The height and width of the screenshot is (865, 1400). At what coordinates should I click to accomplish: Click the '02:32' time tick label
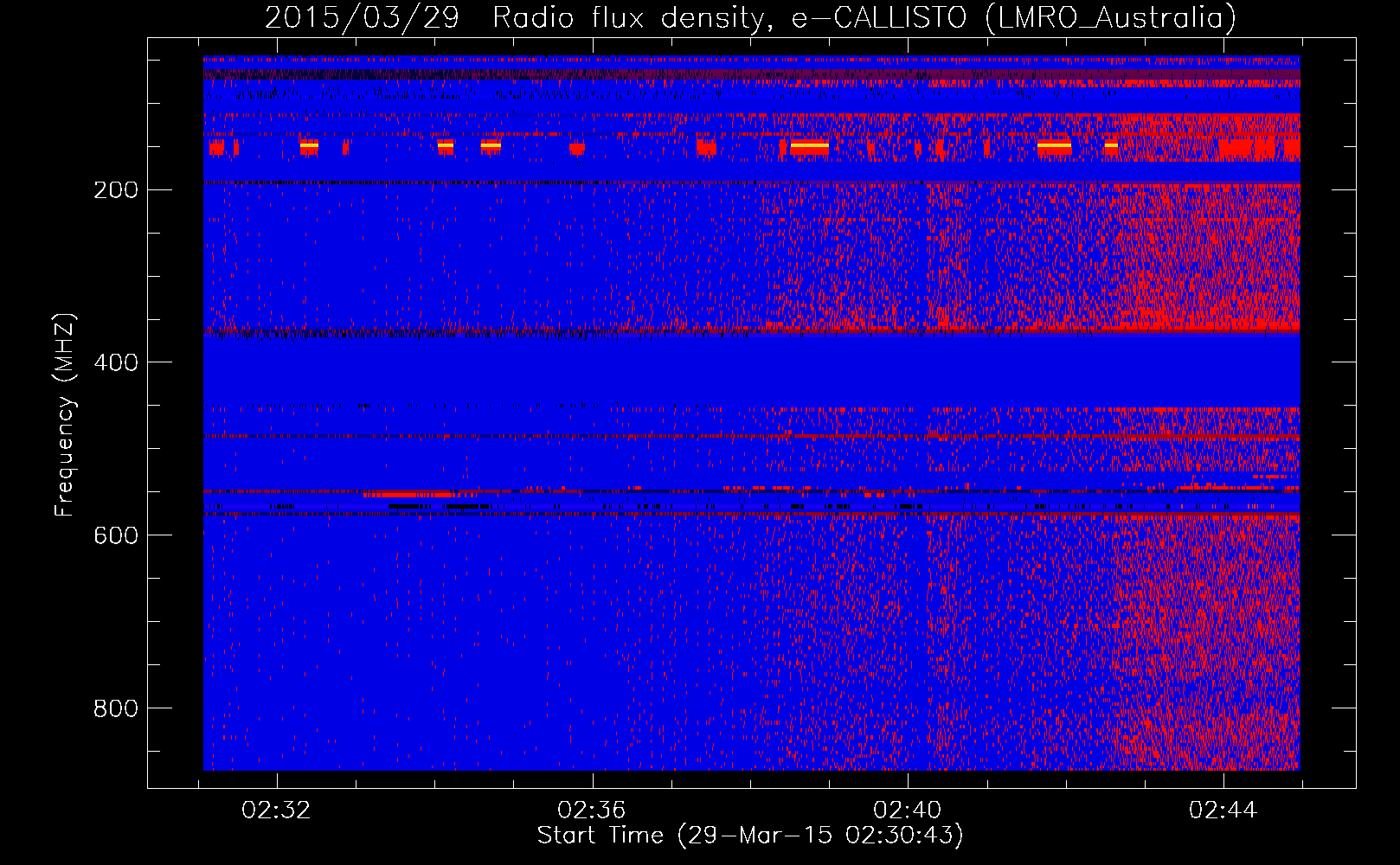[x=276, y=811]
